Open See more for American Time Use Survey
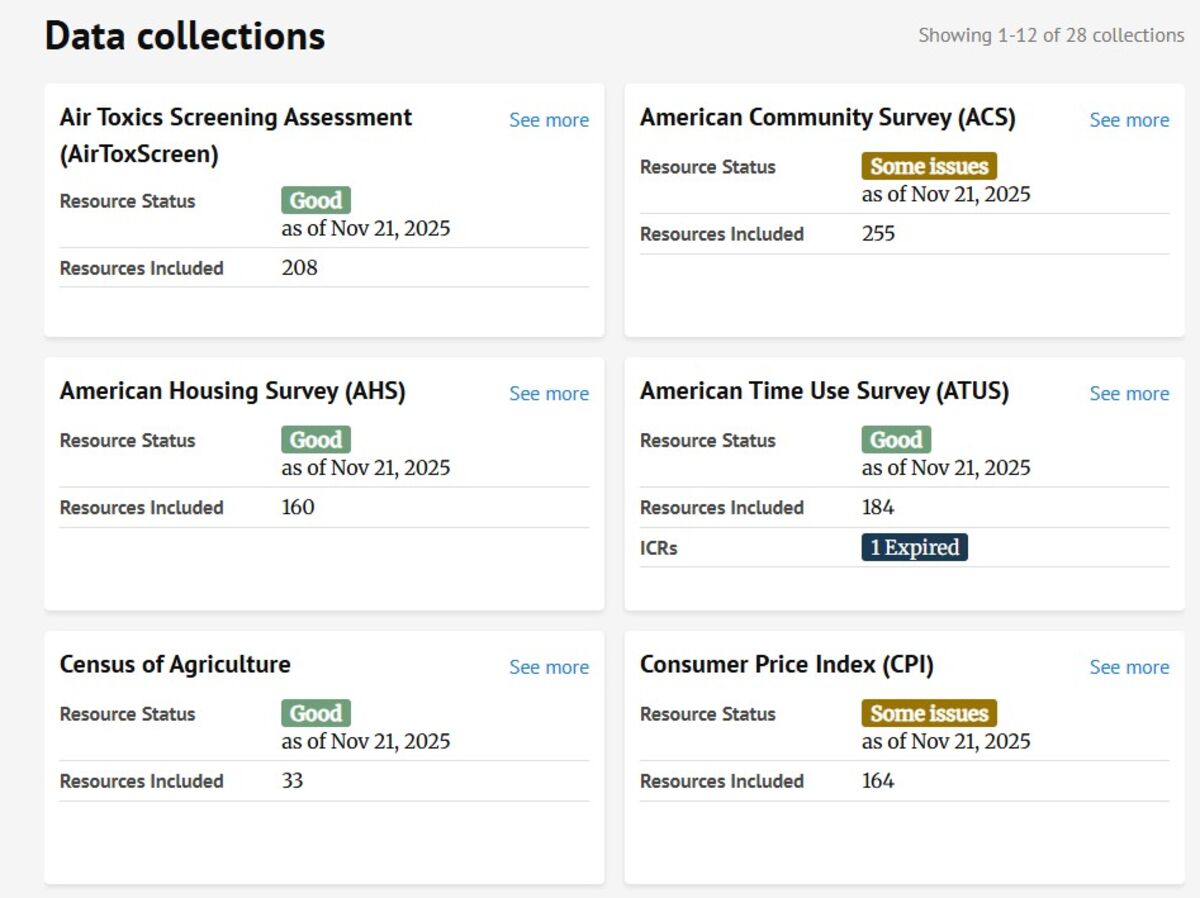The image size is (1200, 898). [x=1129, y=394]
